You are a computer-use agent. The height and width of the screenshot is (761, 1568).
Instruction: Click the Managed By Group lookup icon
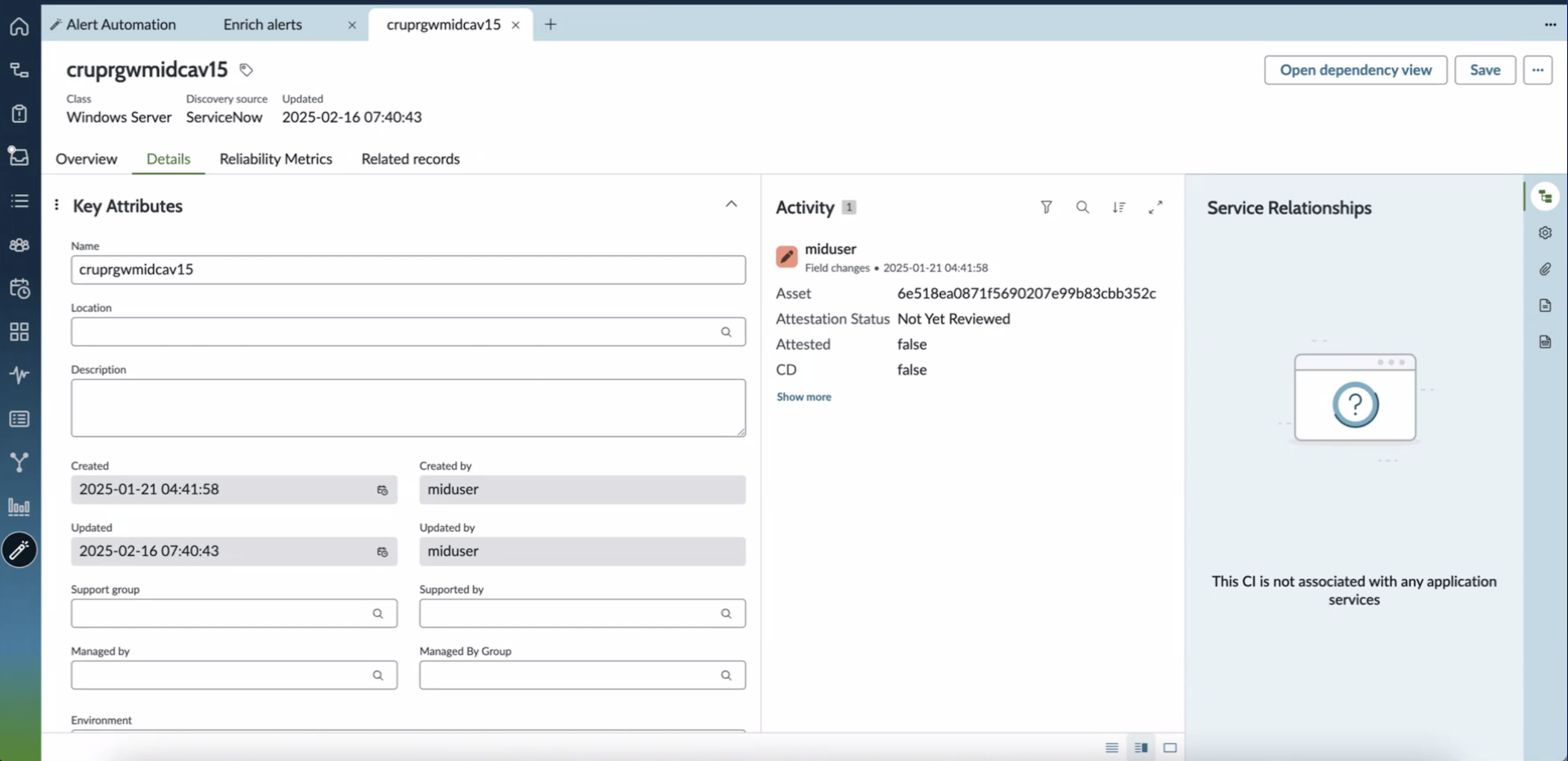coord(726,675)
